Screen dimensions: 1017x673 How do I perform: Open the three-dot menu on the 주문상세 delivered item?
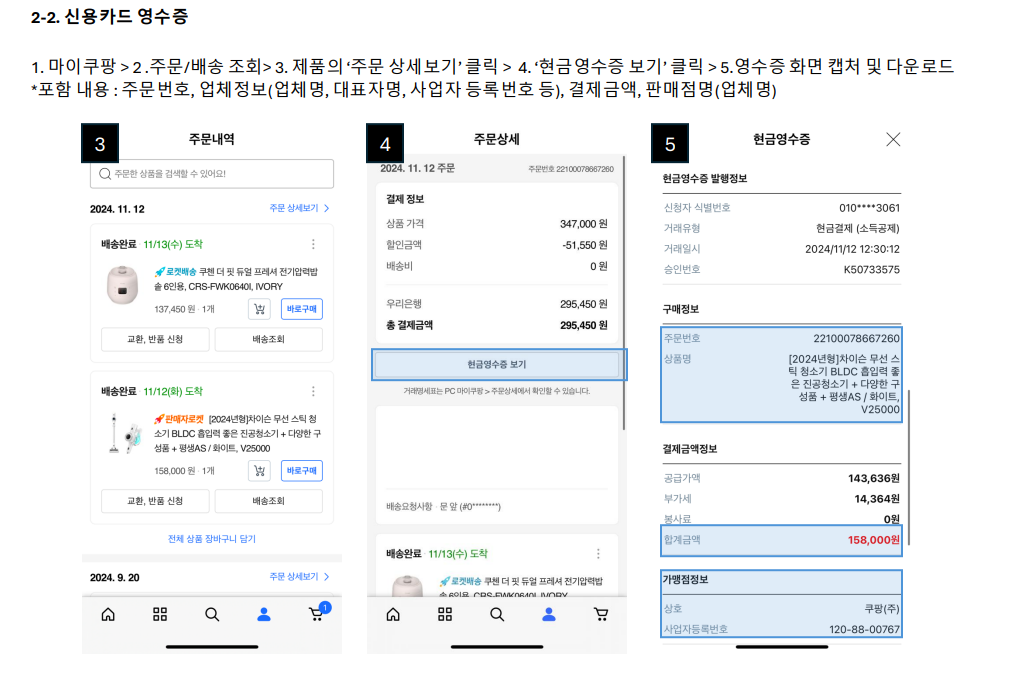598,552
